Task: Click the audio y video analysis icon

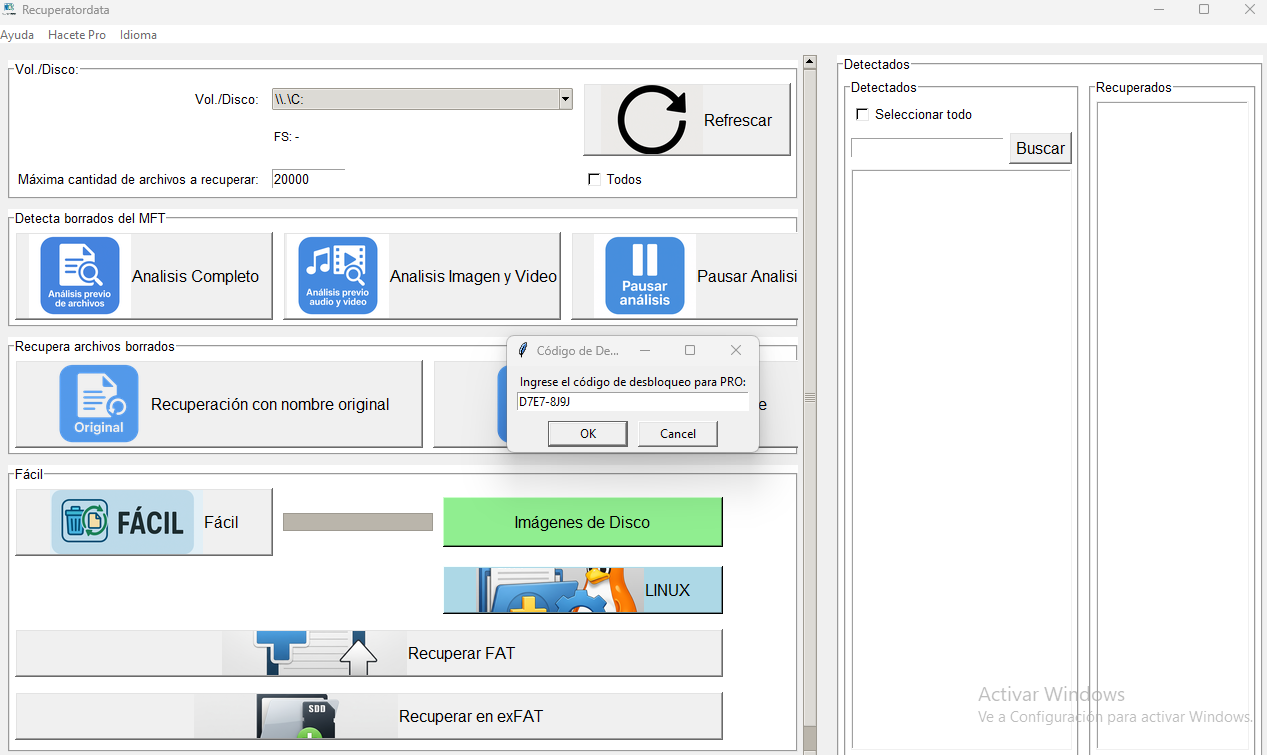Action: pos(338,276)
